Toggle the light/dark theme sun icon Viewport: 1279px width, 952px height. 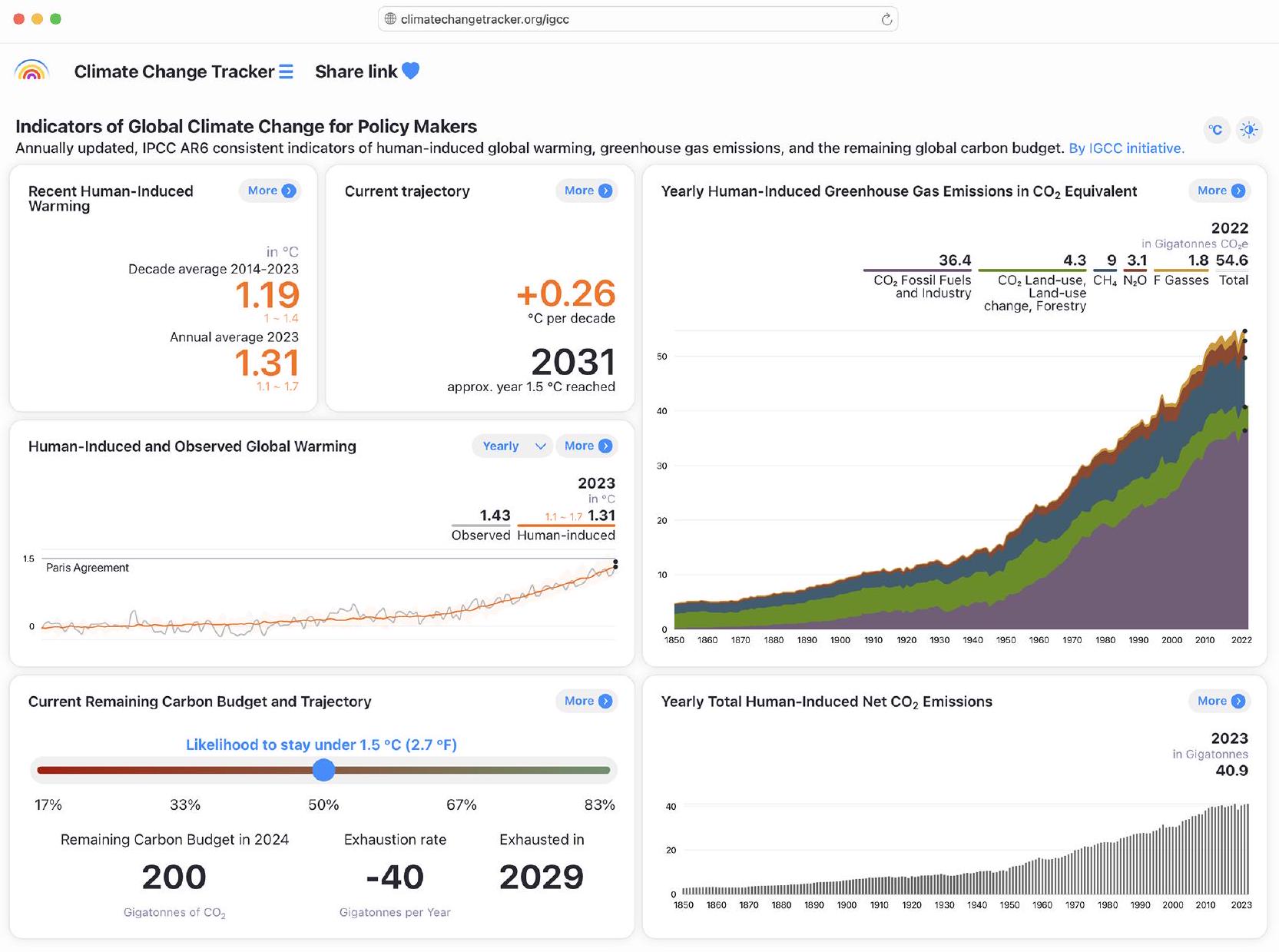[1250, 130]
